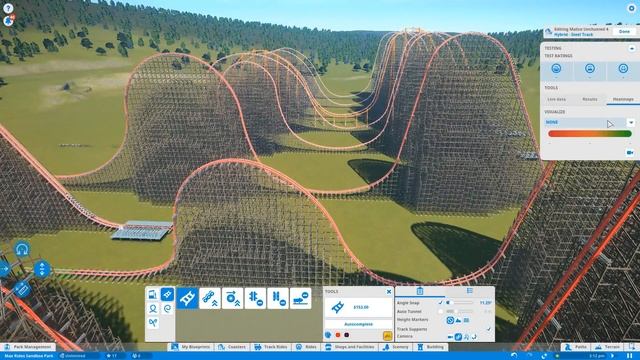This screenshot has height=360, width=640.
Task: Pick the dark purple track color swatch
Action: 347,335
